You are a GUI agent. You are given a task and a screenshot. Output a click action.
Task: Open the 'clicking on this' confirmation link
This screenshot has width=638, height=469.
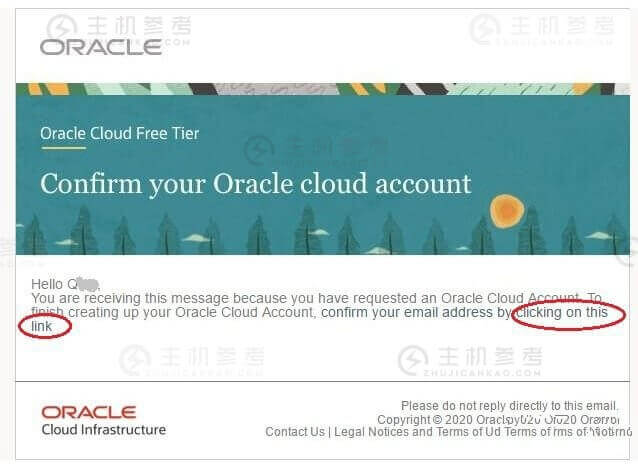[563, 312]
